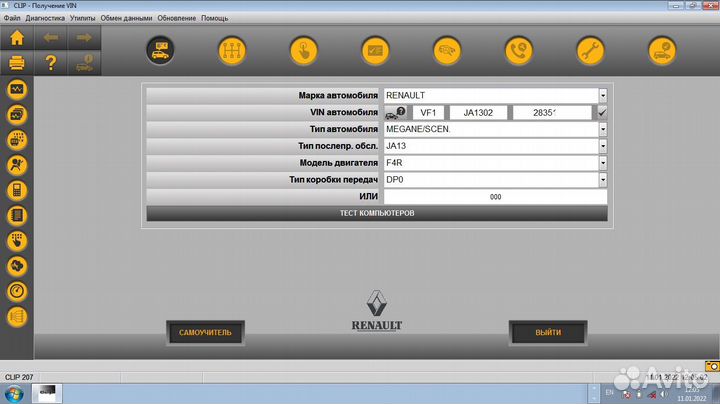Open the gearbox shift pattern icon
This screenshot has height=404, width=720.
point(232,50)
